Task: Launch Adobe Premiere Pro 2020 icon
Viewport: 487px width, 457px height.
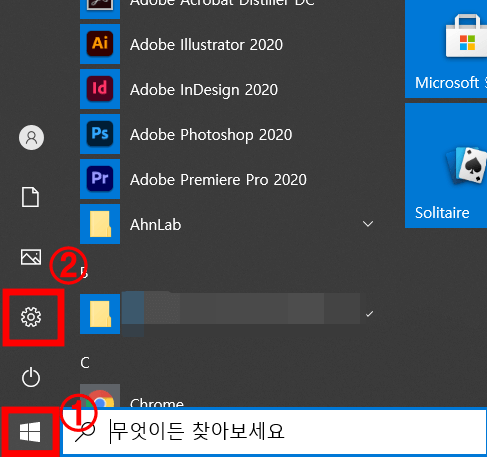Action: (100, 179)
